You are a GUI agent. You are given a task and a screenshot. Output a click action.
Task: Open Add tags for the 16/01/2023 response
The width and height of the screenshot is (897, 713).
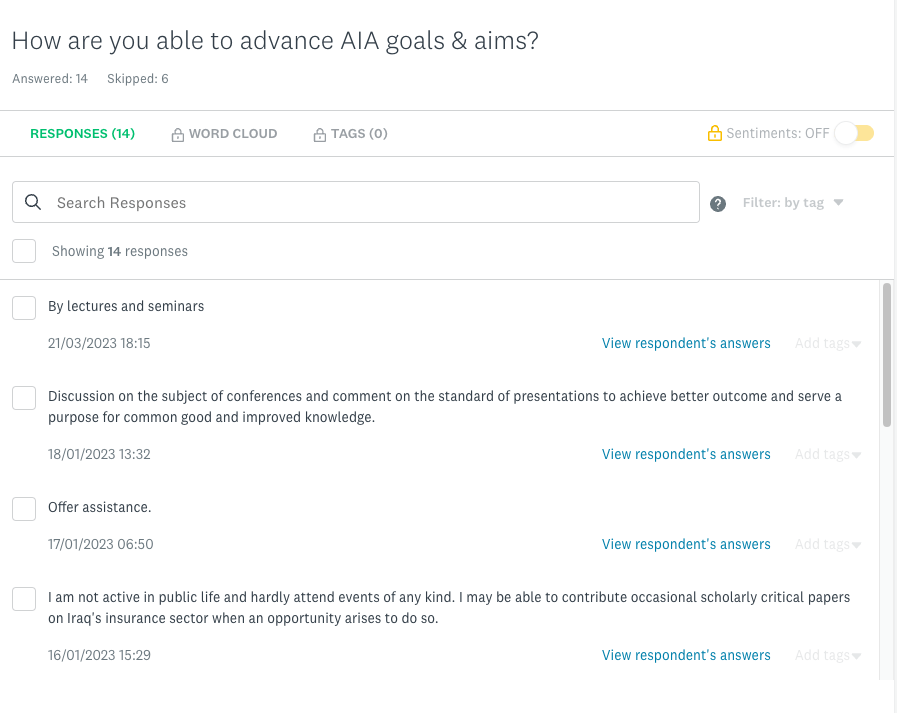(828, 656)
